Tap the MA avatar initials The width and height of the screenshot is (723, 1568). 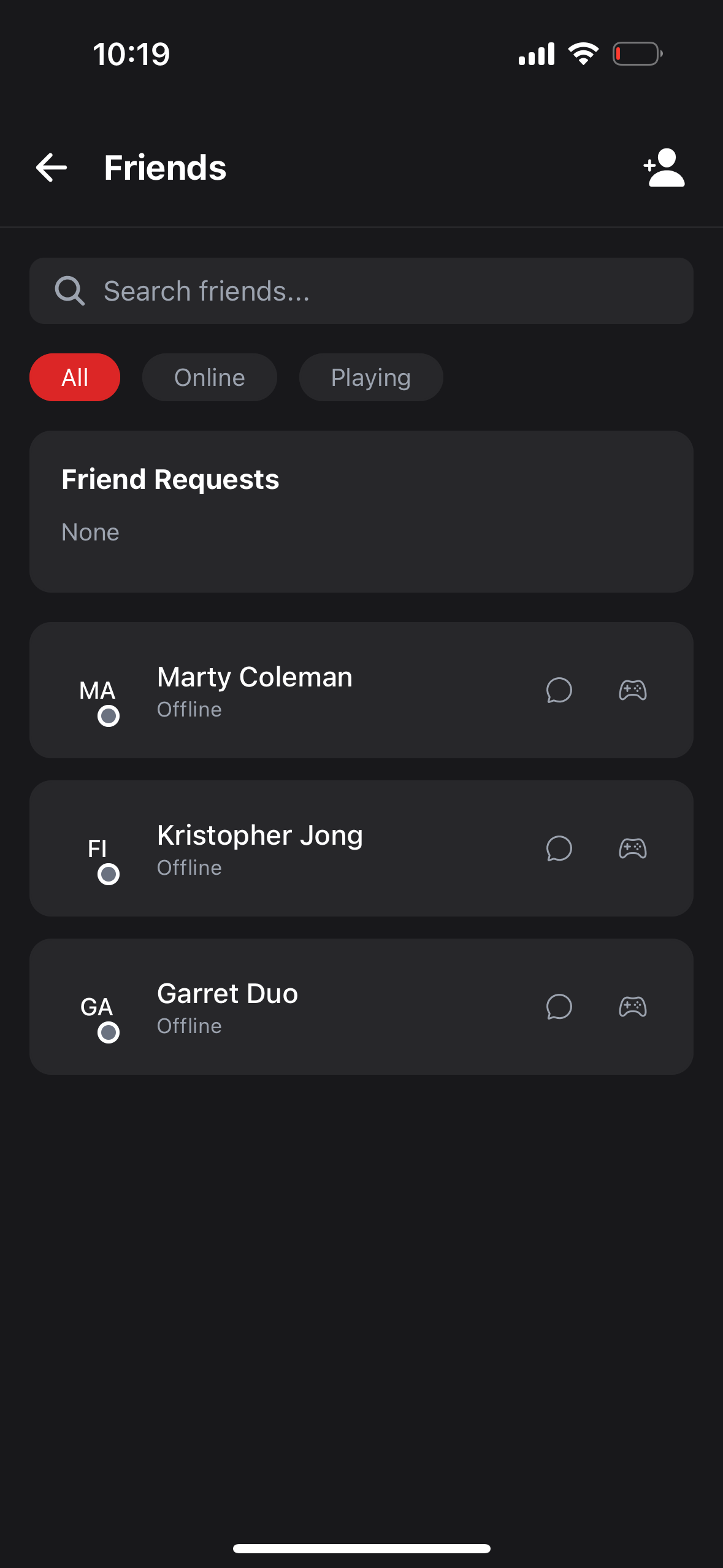97,691
